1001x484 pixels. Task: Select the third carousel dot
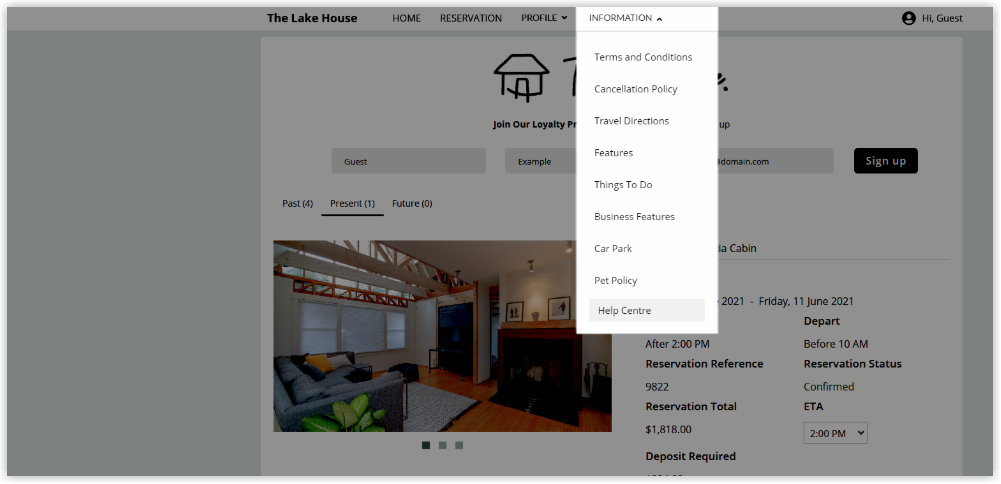click(x=459, y=445)
